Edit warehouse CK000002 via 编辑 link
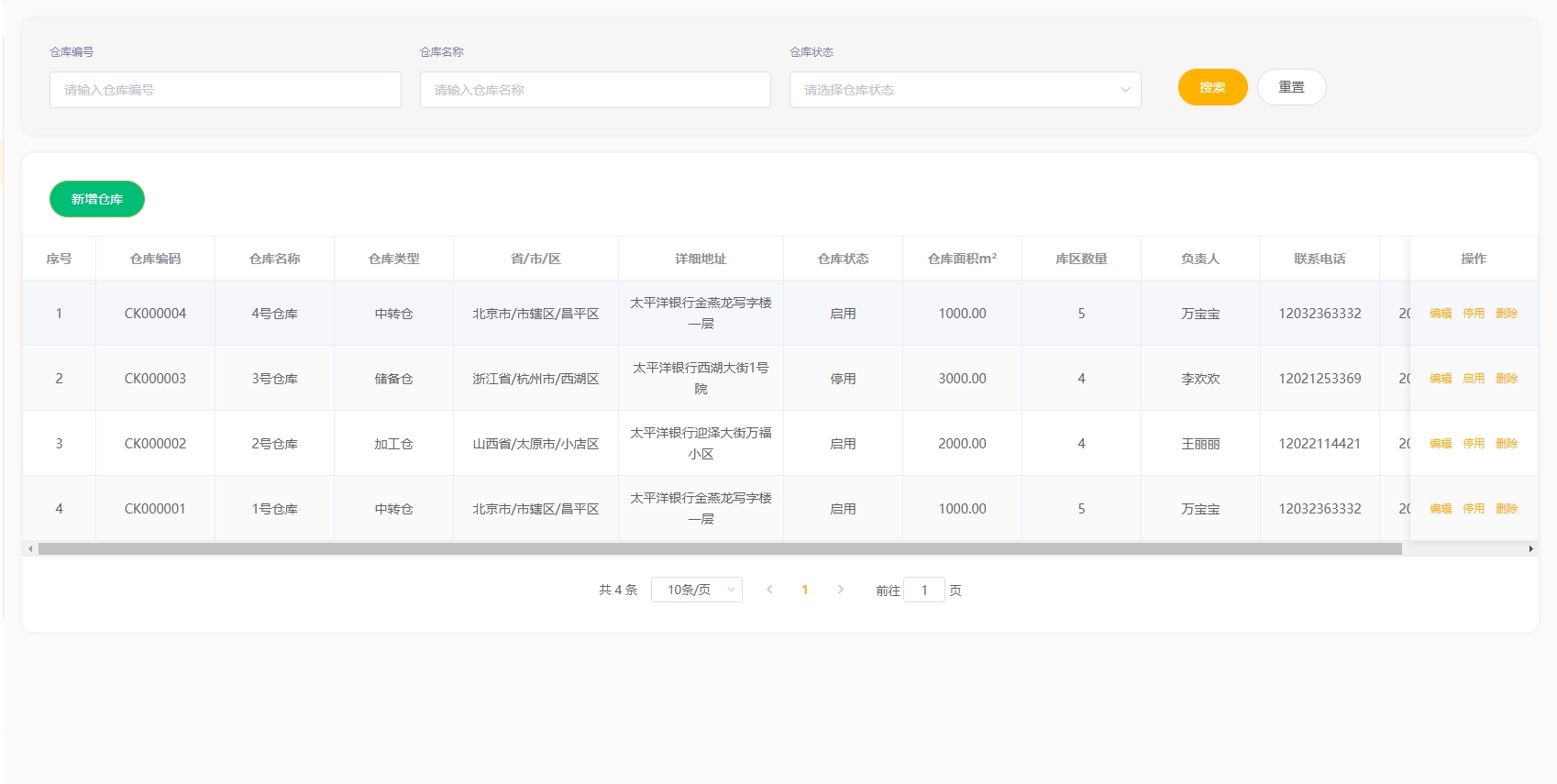1557x784 pixels. click(x=1441, y=444)
